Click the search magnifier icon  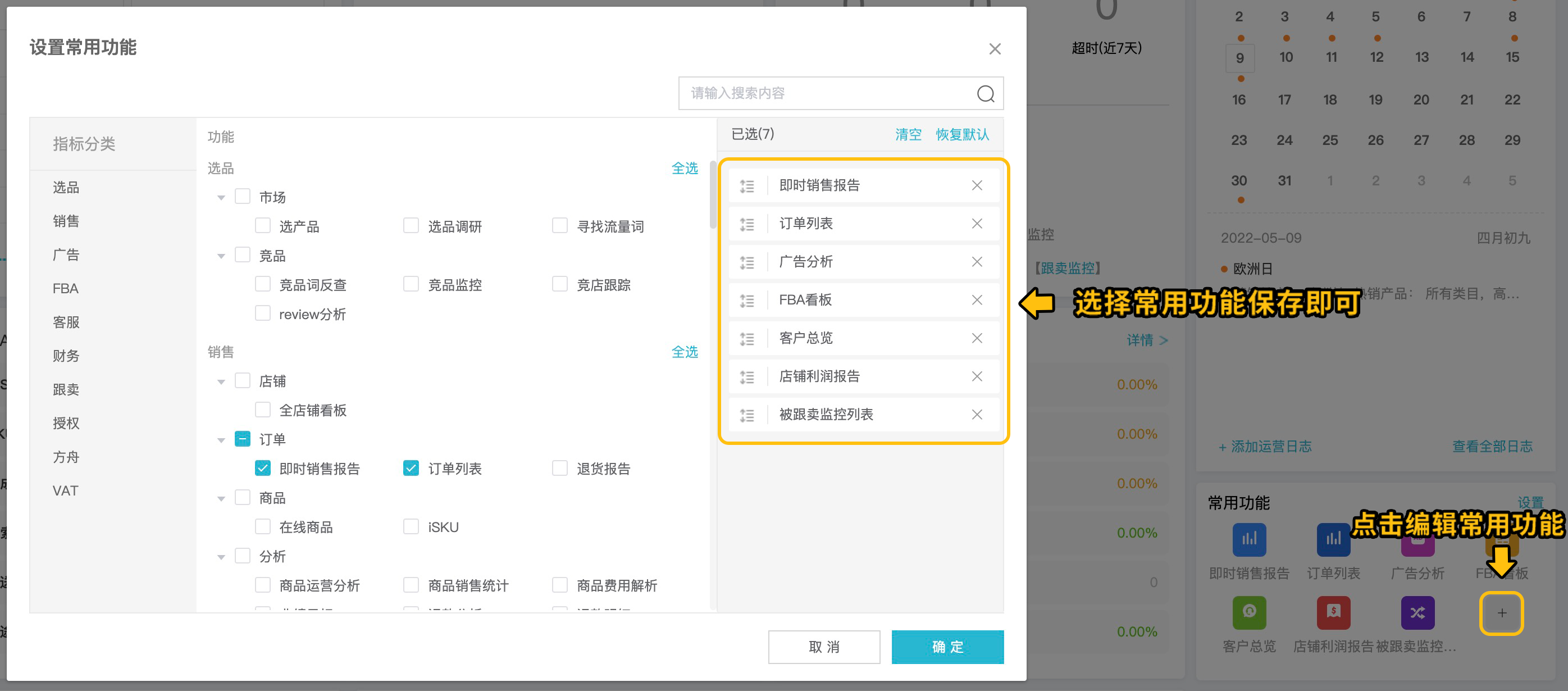[985, 93]
